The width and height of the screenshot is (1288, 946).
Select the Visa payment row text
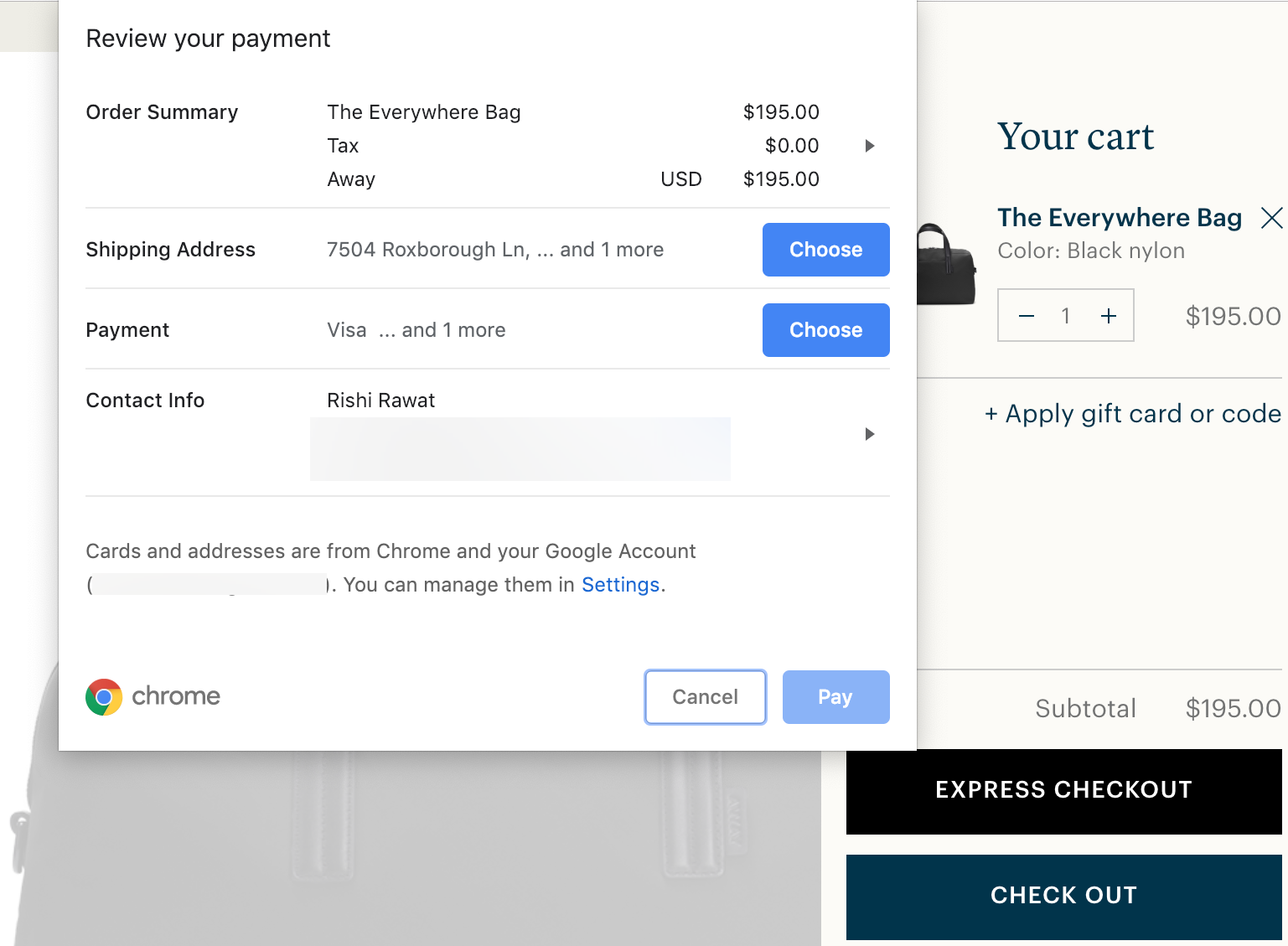(x=416, y=330)
